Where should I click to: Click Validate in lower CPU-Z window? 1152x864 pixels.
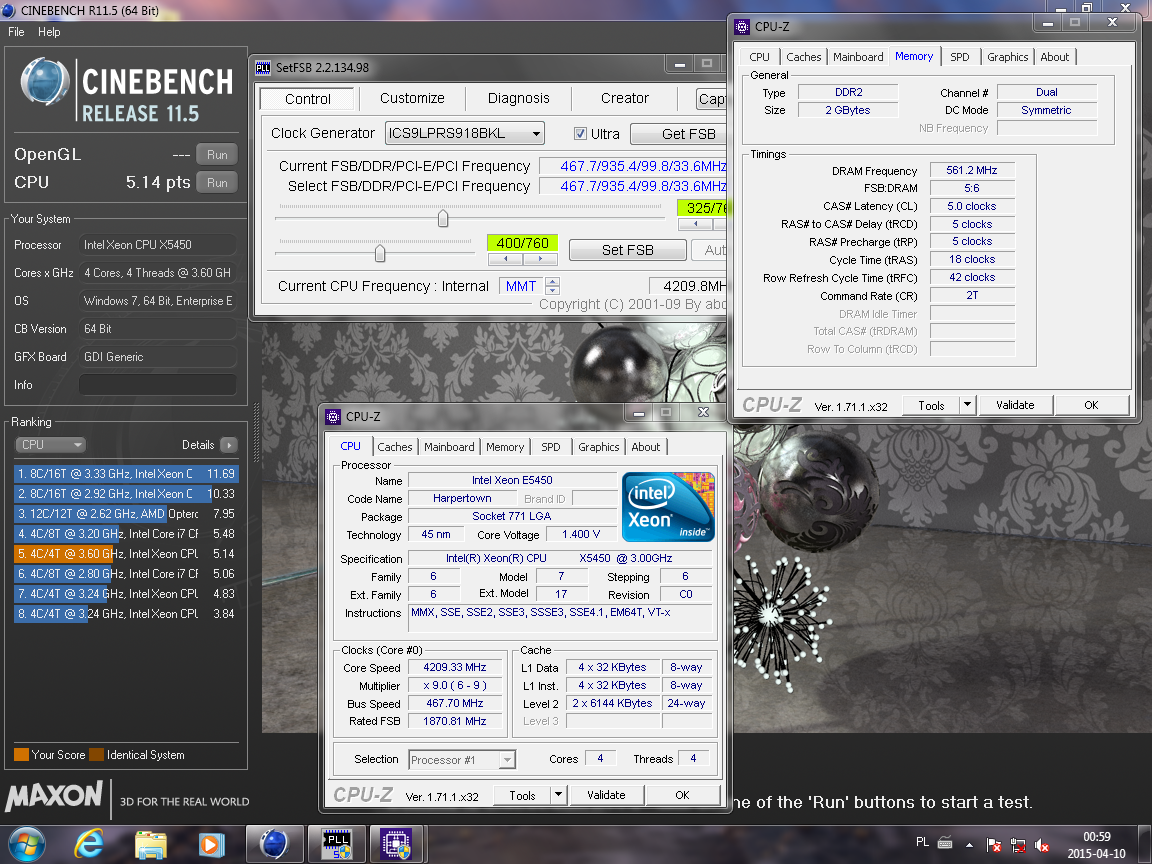click(606, 795)
